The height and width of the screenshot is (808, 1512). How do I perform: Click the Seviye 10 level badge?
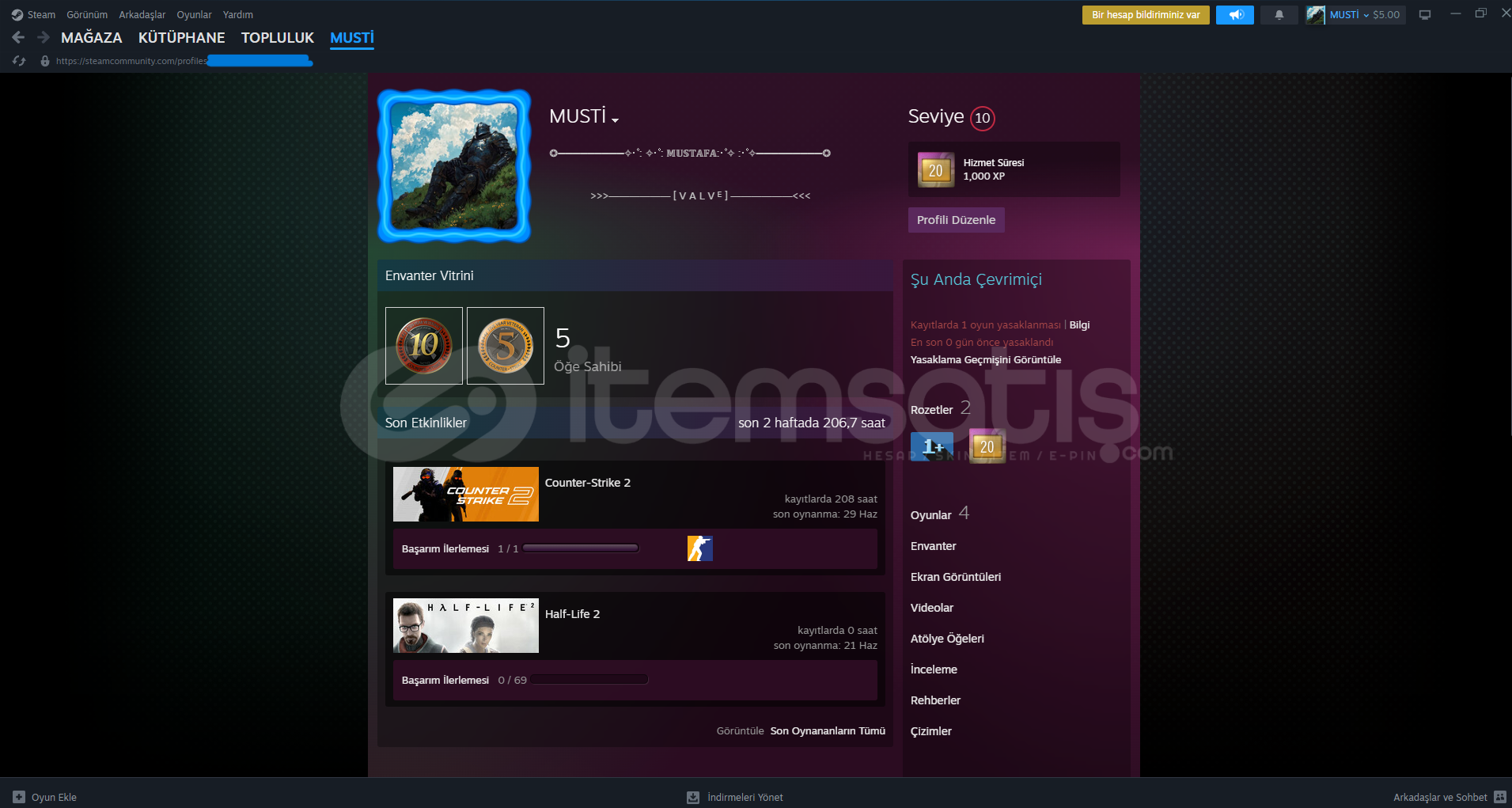tap(983, 118)
